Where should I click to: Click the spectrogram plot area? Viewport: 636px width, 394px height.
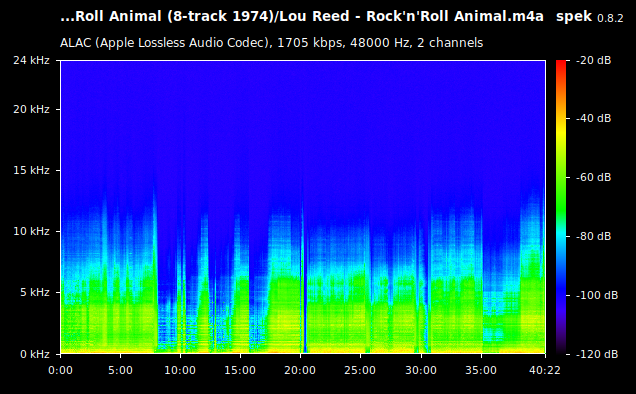coord(303,207)
